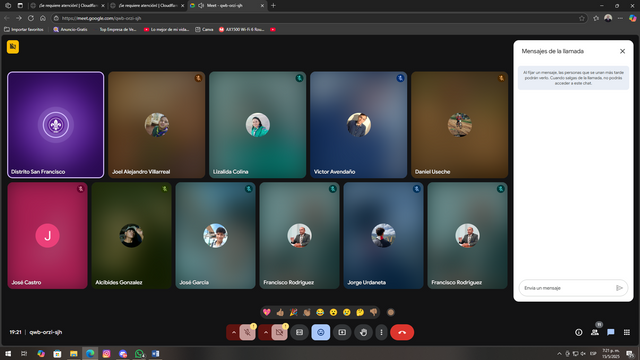Send the thinking face reaction
This screenshot has height=360, width=640.
pos(360,312)
